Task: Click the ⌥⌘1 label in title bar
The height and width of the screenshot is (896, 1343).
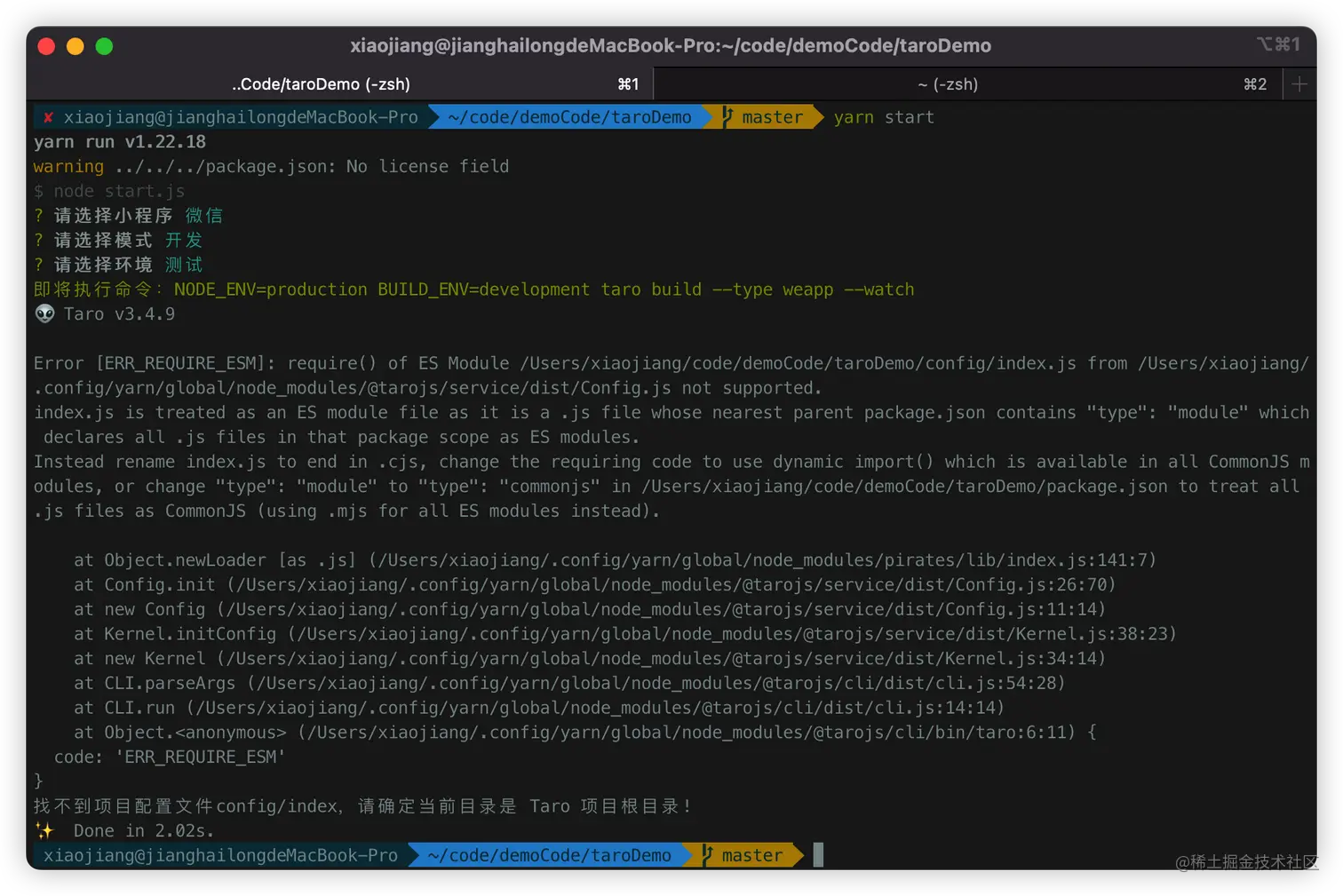Action: [1278, 44]
